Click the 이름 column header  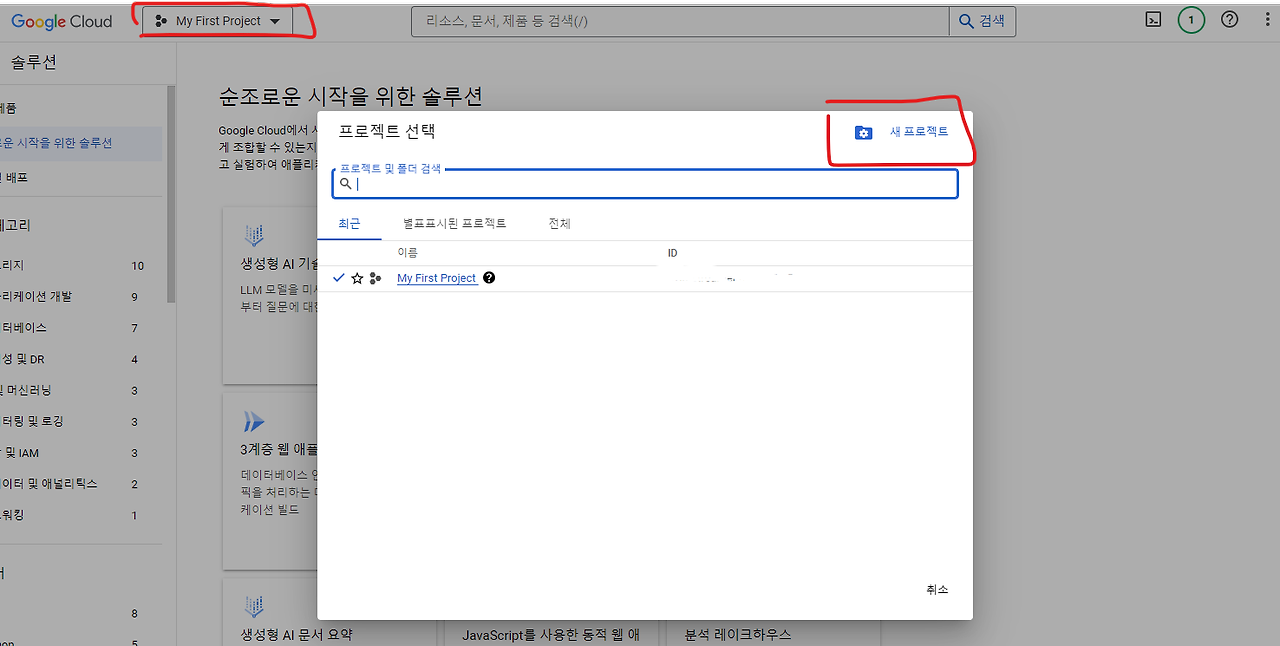(407, 253)
